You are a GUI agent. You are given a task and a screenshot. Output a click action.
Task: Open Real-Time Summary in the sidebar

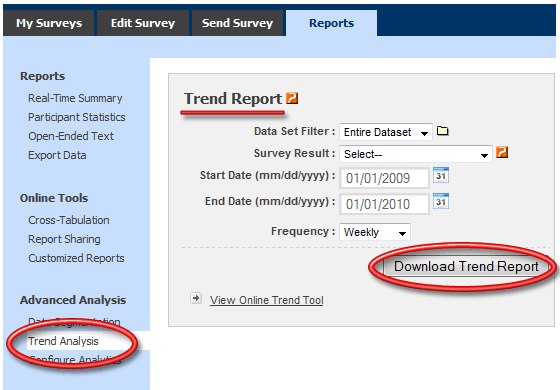click(75, 98)
